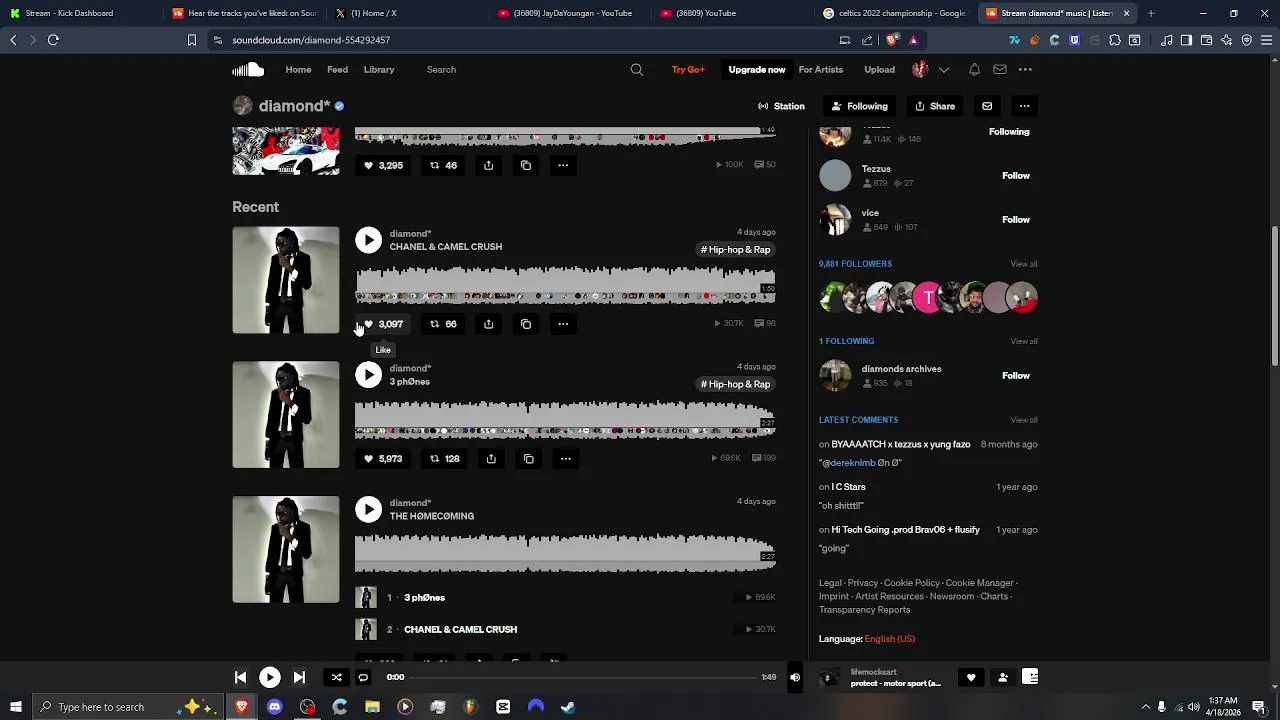Play the 3 phØnes track
Viewport: 1280px width, 720px height.
[368, 375]
